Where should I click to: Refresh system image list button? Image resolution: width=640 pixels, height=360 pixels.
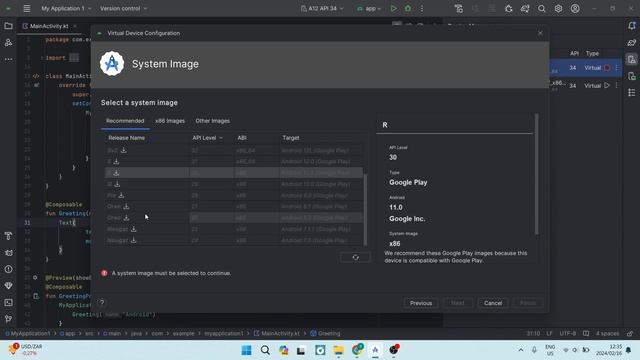(x=355, y=258)
